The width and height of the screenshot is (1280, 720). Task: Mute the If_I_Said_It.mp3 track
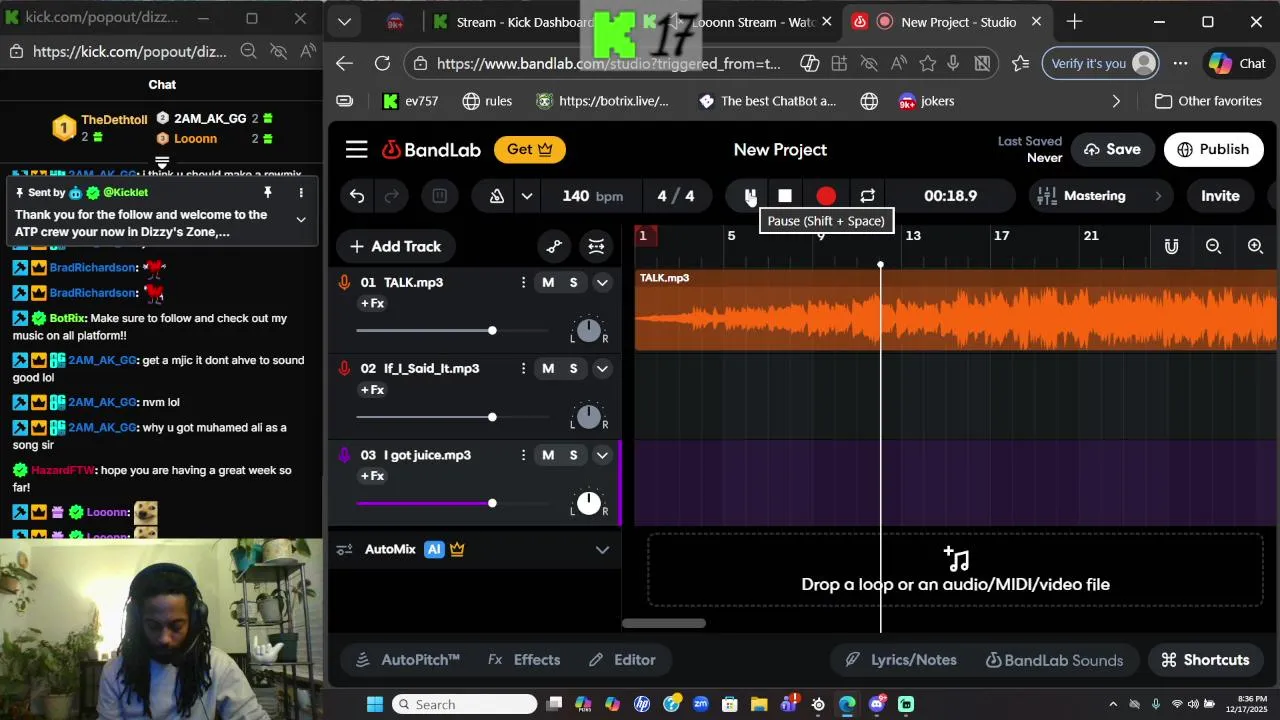[x=548, y=368]
